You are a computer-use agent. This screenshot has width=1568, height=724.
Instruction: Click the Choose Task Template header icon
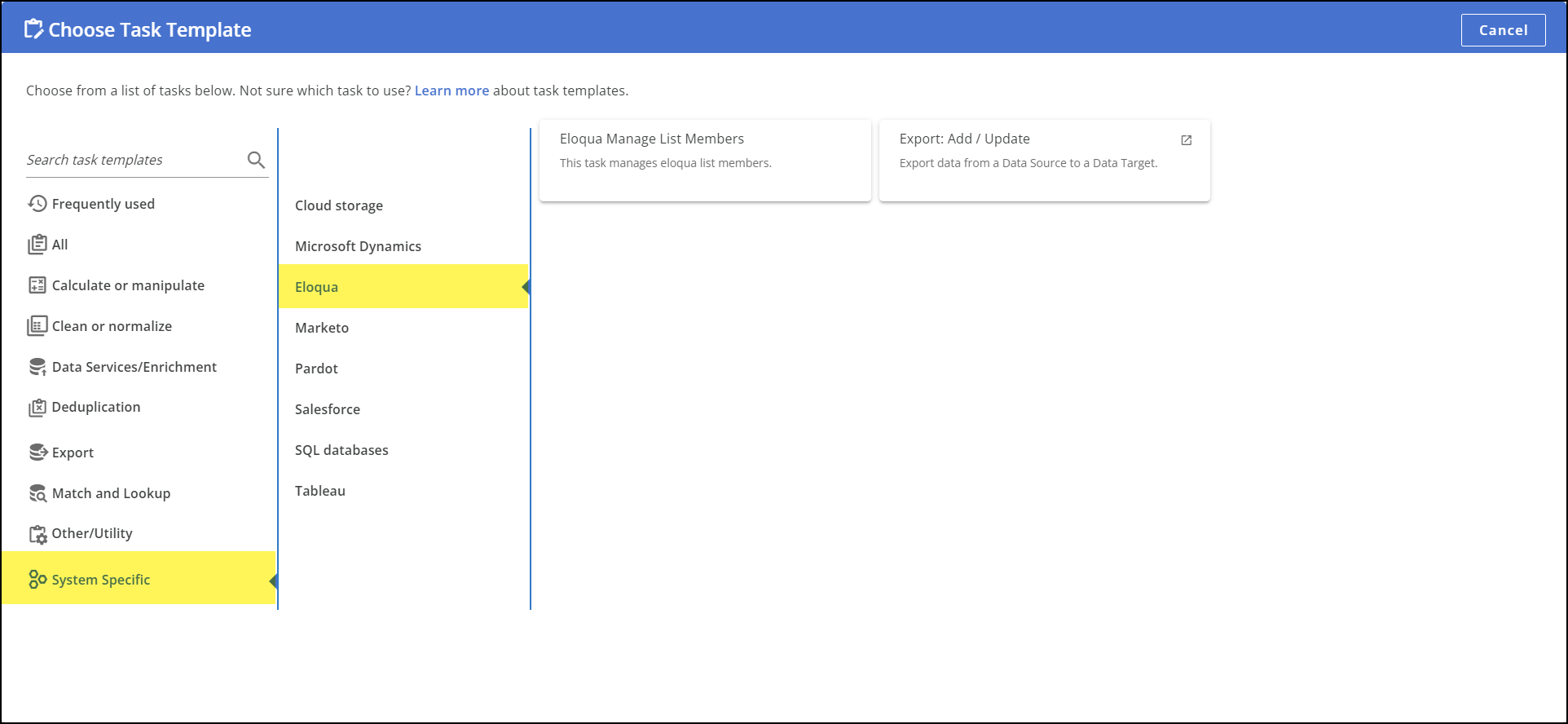tap(33, 29)
